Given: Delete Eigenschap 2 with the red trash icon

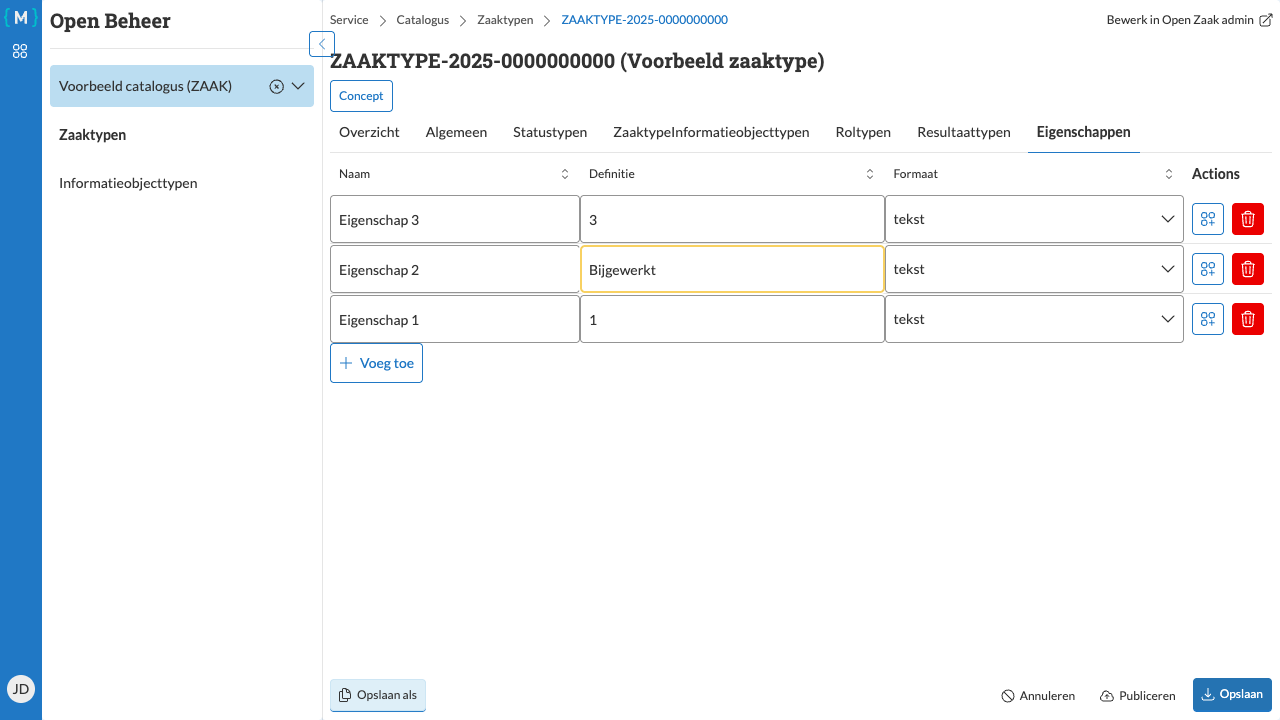Looking at the screenshot, I should [1248, 269].
